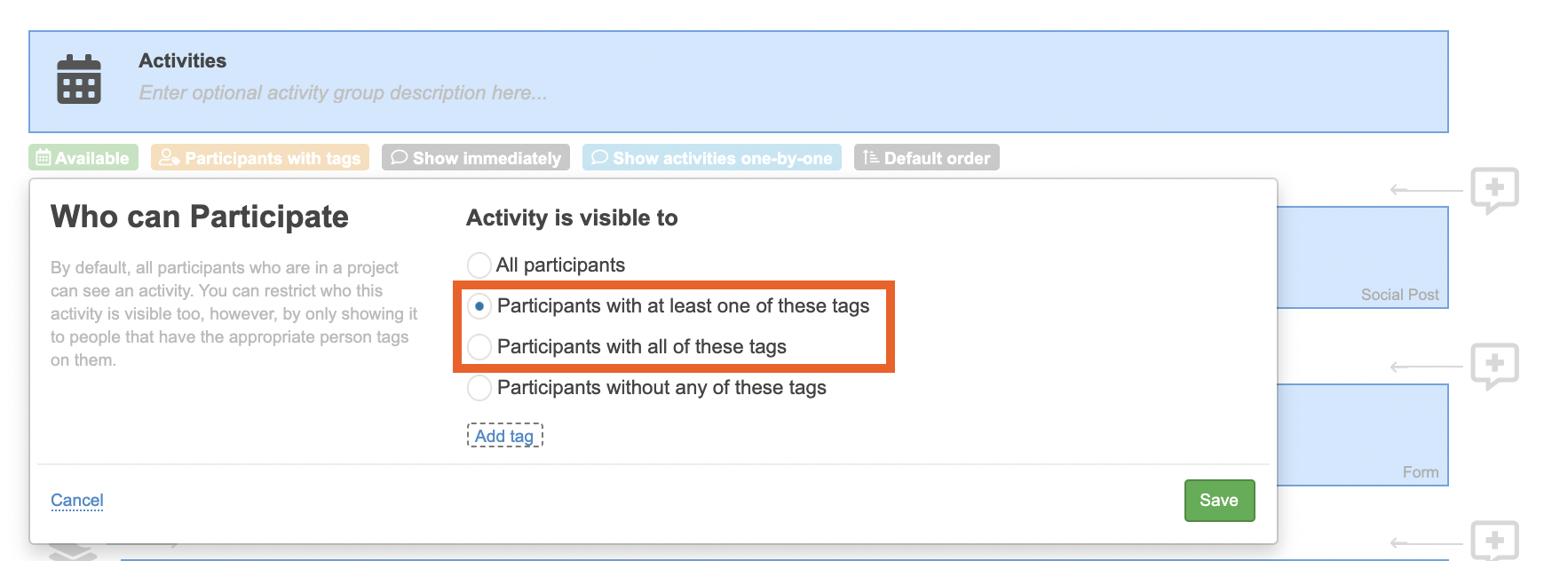Open Participants with tags setting

tap(260, 158)
